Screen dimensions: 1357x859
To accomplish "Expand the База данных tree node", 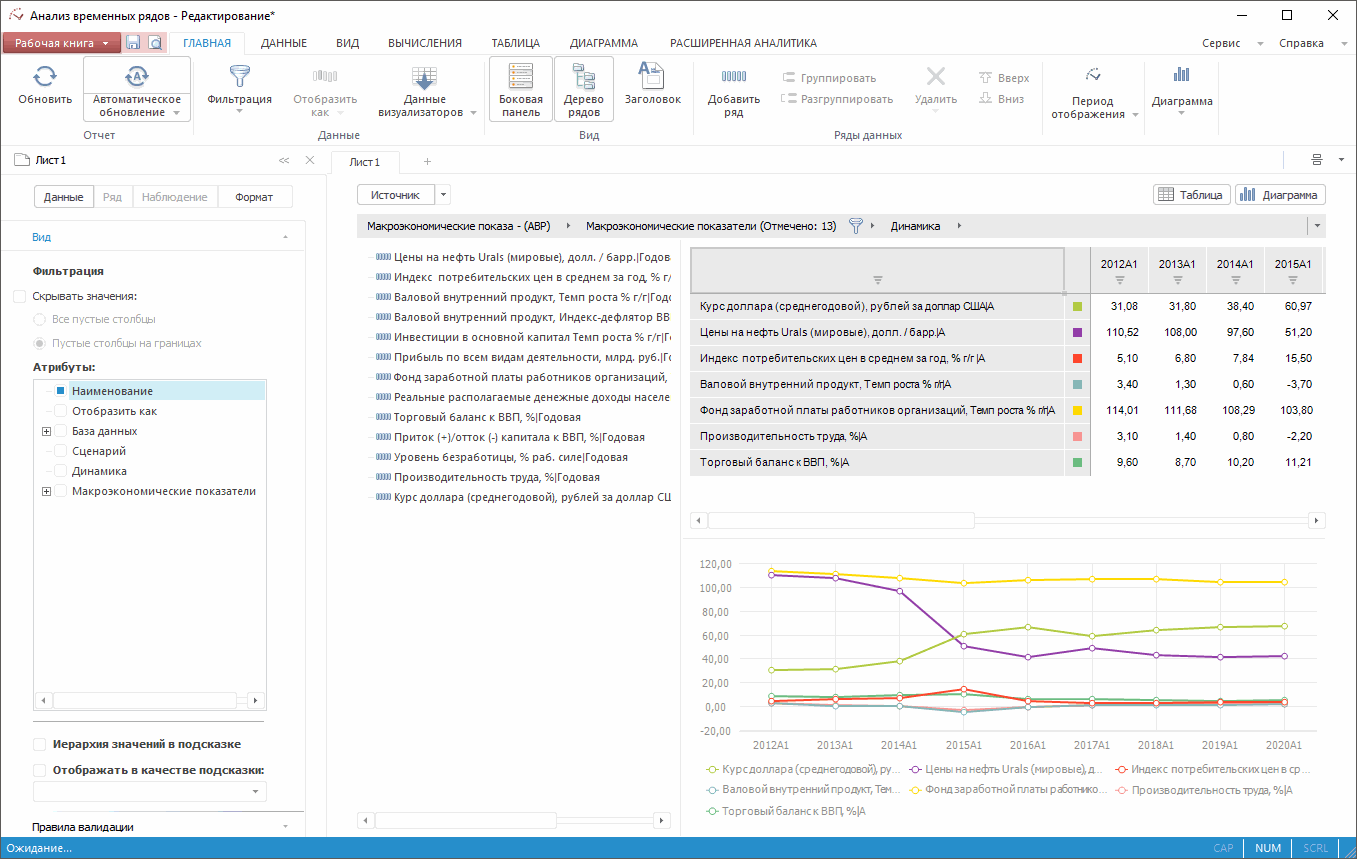I will click(x=46, y=431).
